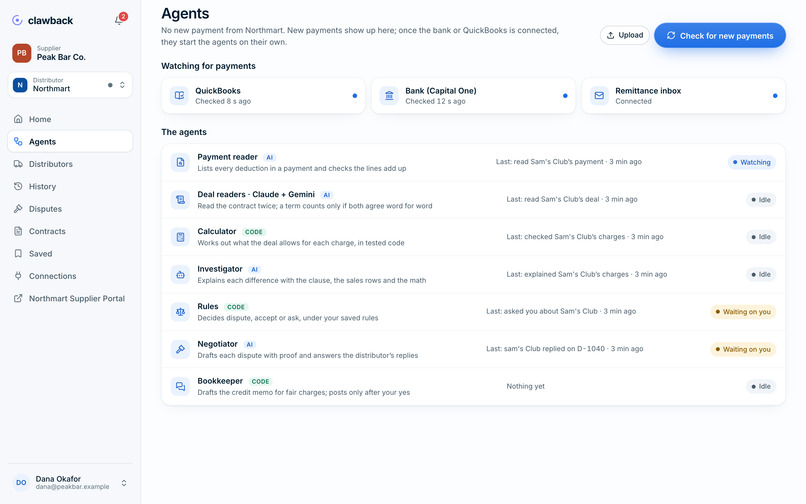Click Waiting on you for Rules
The height and width of the screenshot is (504, 806).
743,312
